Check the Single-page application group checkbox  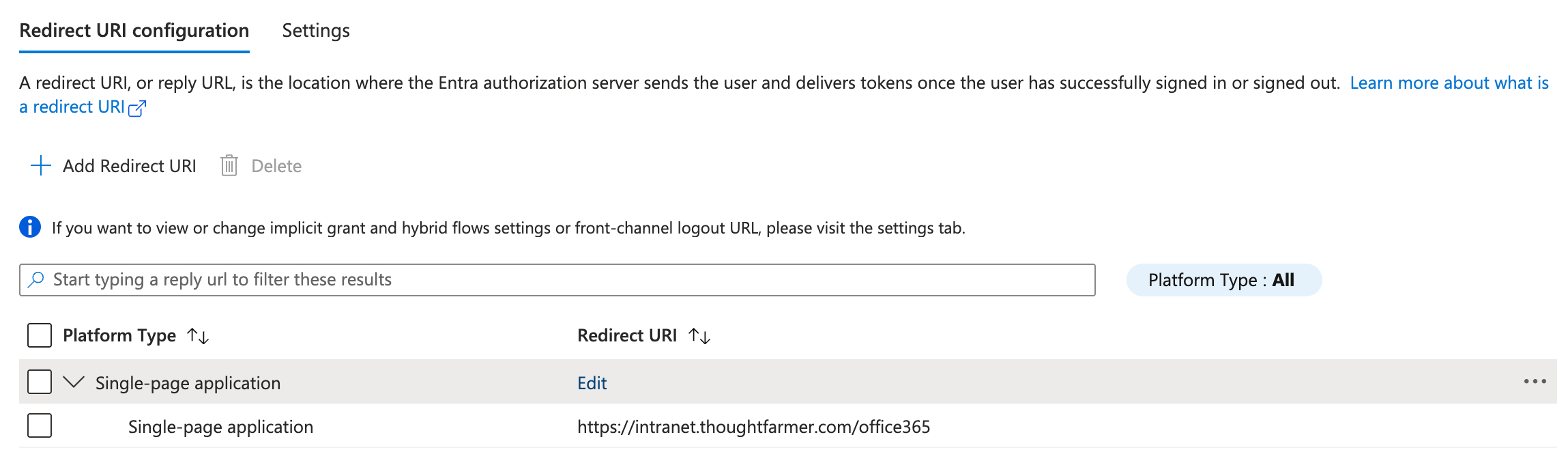pos(39,382)
